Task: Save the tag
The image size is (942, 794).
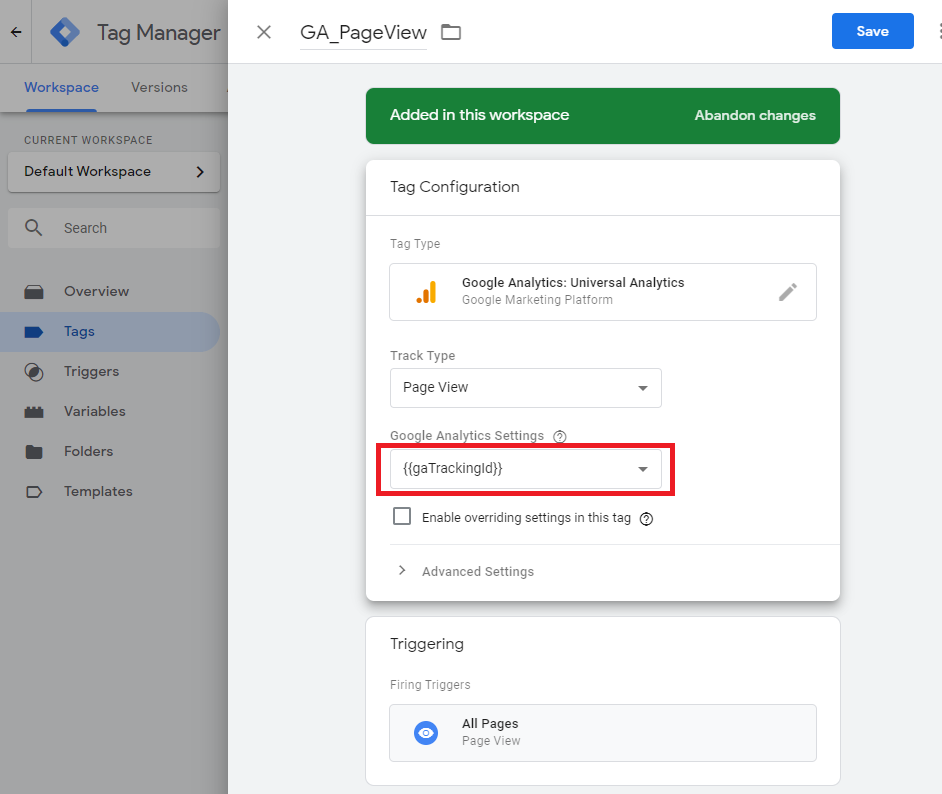Action: tap(872, 31)
